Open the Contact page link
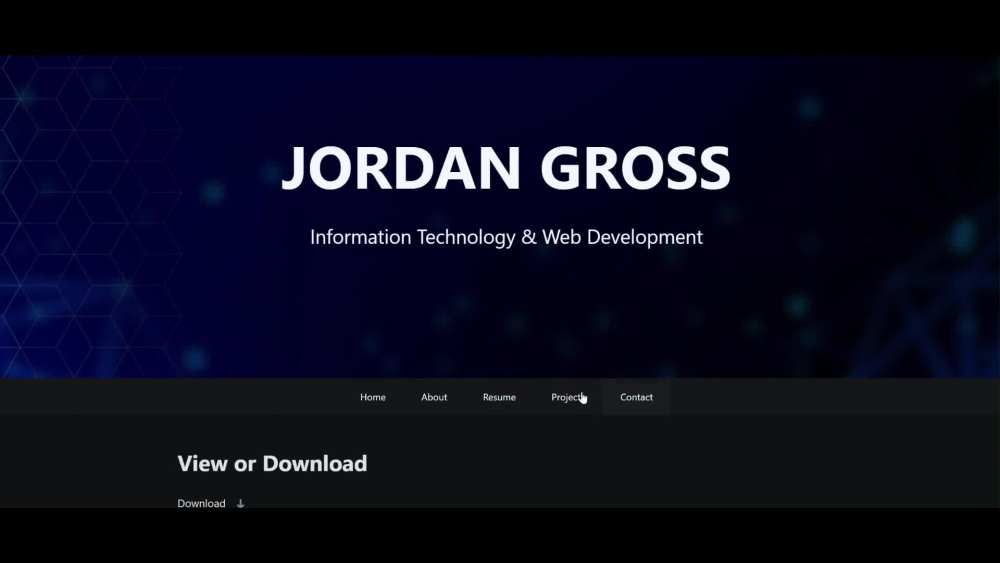 [x=636, y=397]
